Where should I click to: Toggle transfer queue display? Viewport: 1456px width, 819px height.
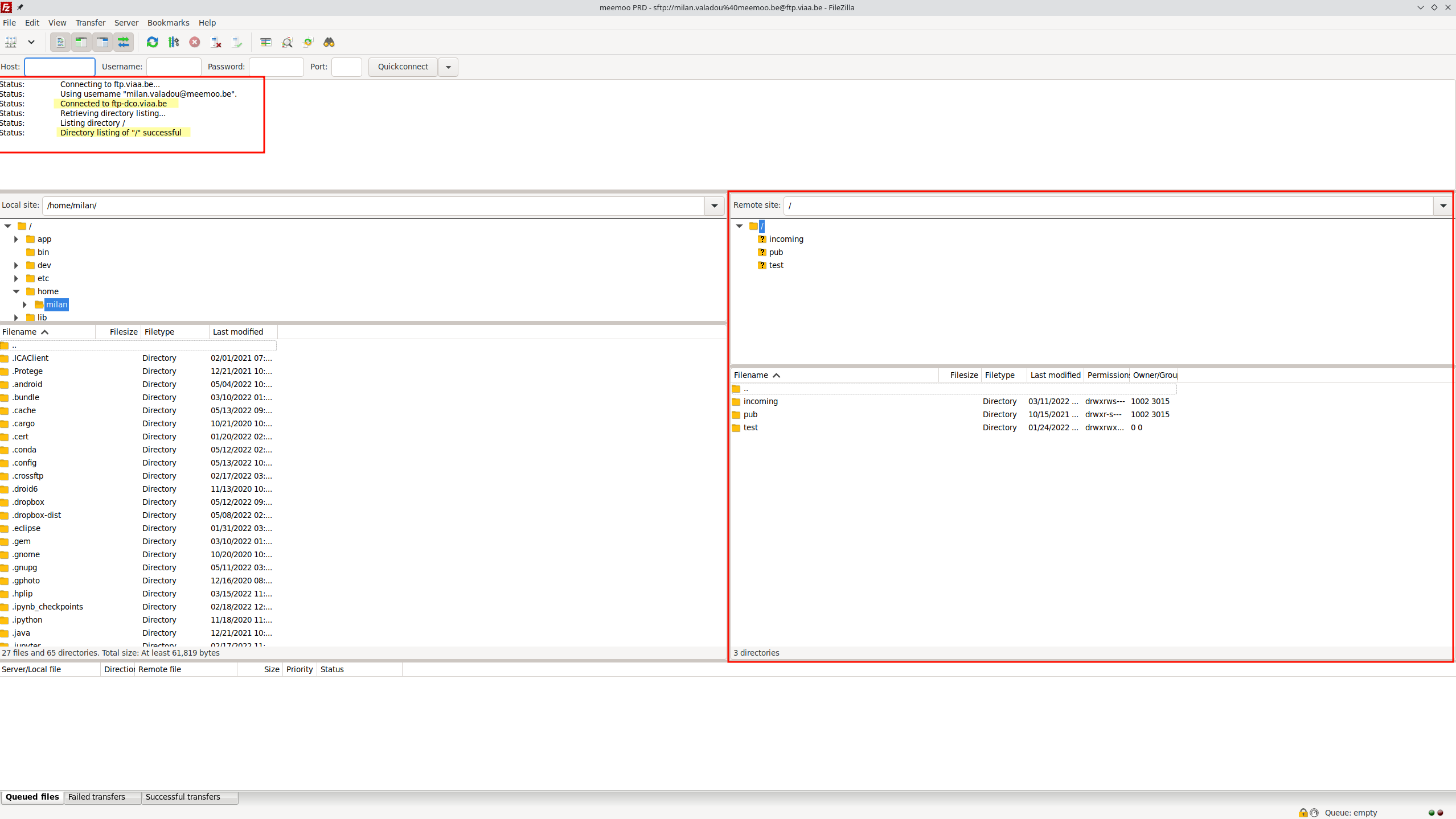pos(124,42)
